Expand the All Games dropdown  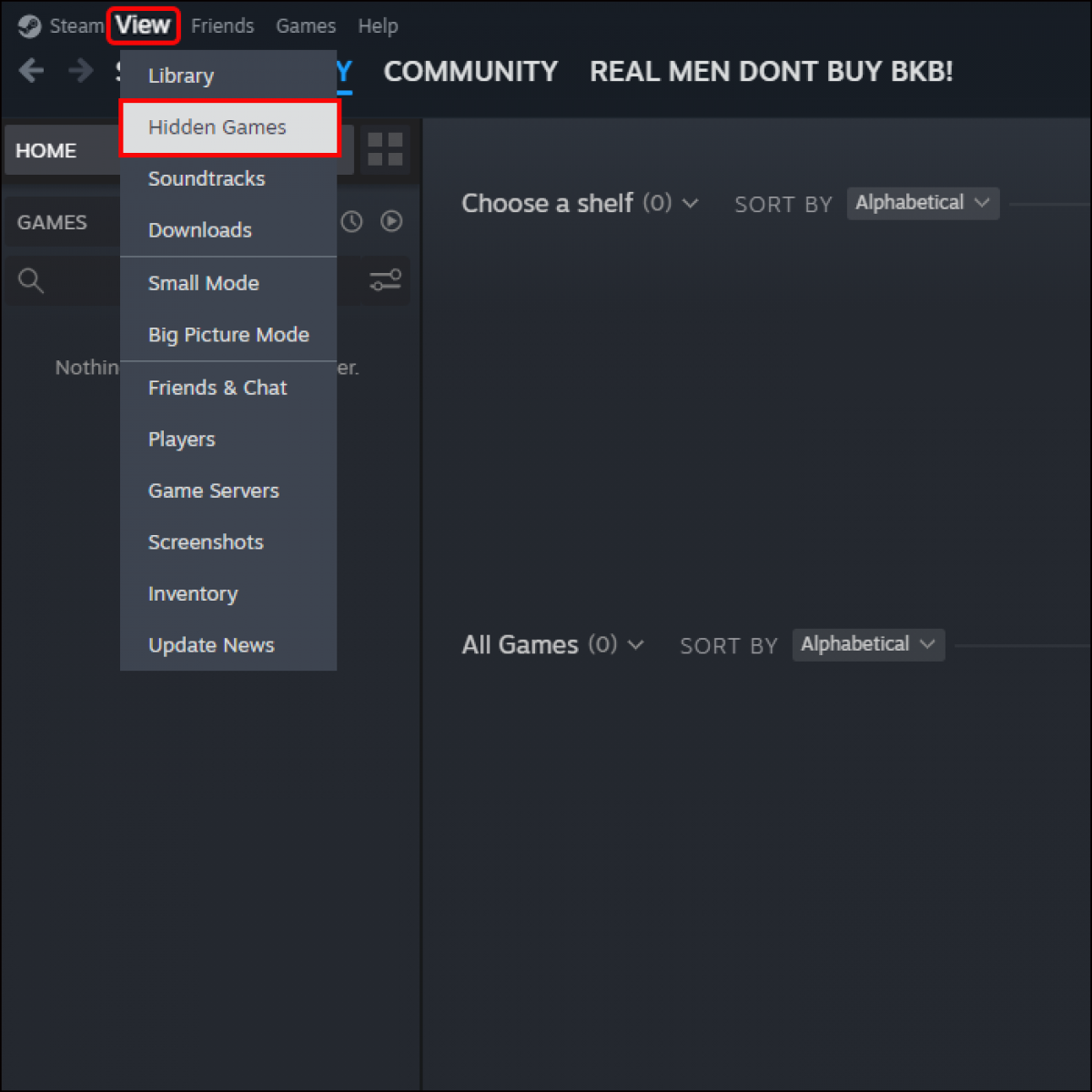point(552,645)
